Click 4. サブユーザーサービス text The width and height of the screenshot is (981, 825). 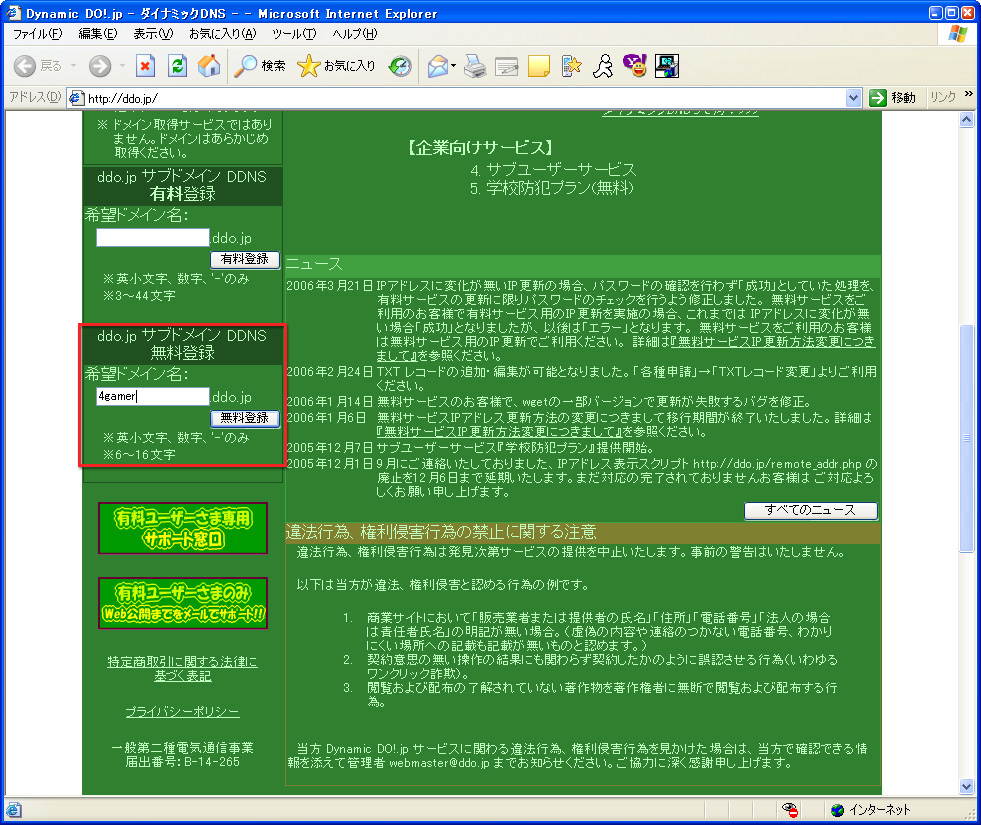[553, 170]
